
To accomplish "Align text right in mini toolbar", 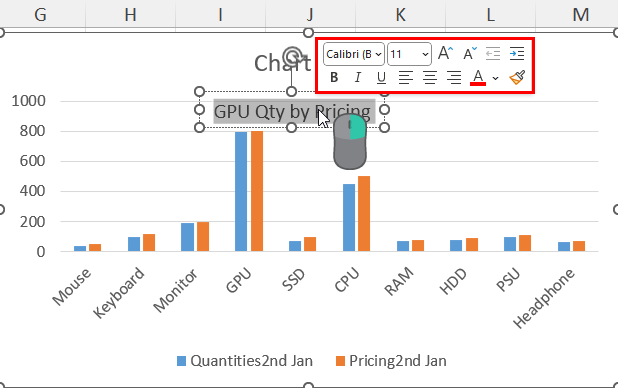I will click(x=454, y=77).
